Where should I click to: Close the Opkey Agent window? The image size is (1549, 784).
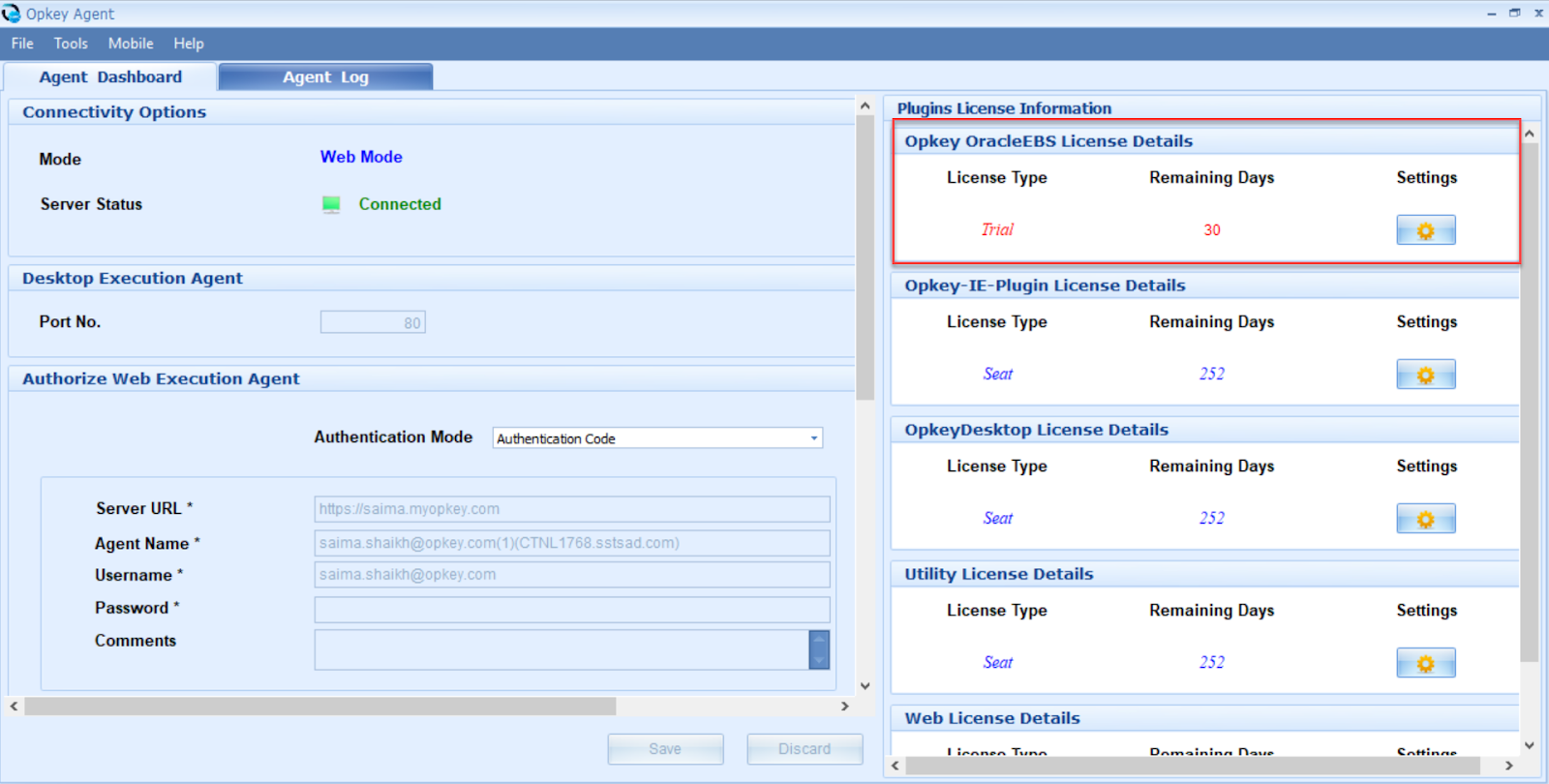click(x=1538, y=13)
